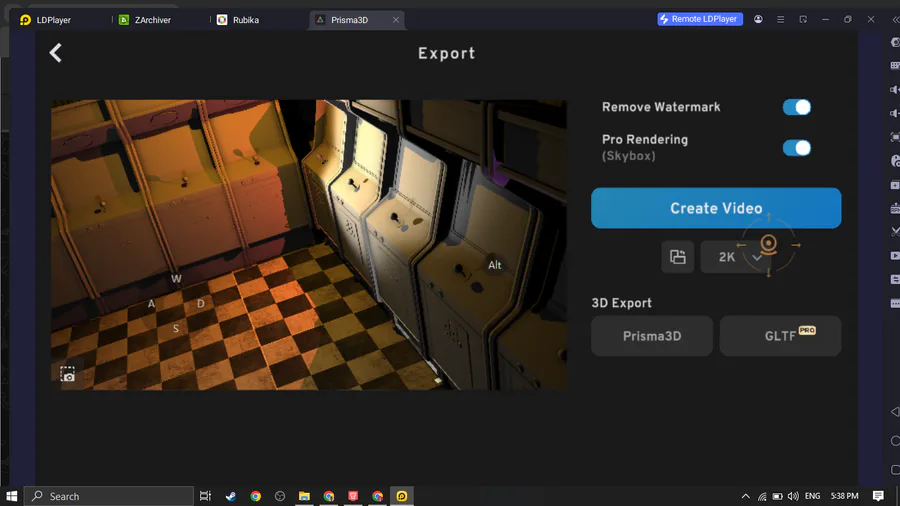This screenshot has width=900, height=506.
Task: Click the ENG language indicator
Action: point(812,496)
